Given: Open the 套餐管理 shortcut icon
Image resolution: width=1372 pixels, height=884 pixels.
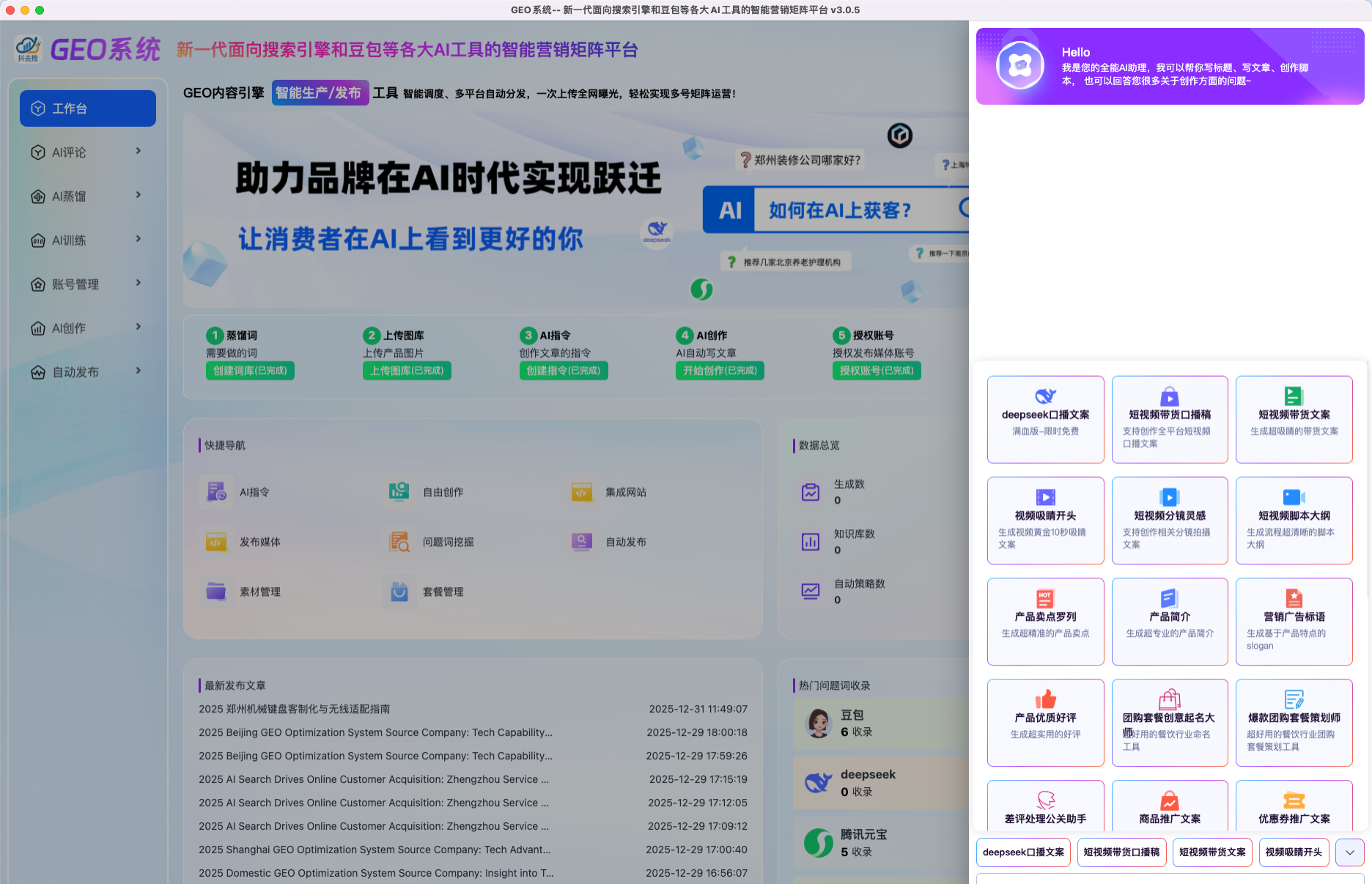Looking at the screenshot, I should pyautogui.click(x=399, y=592).
